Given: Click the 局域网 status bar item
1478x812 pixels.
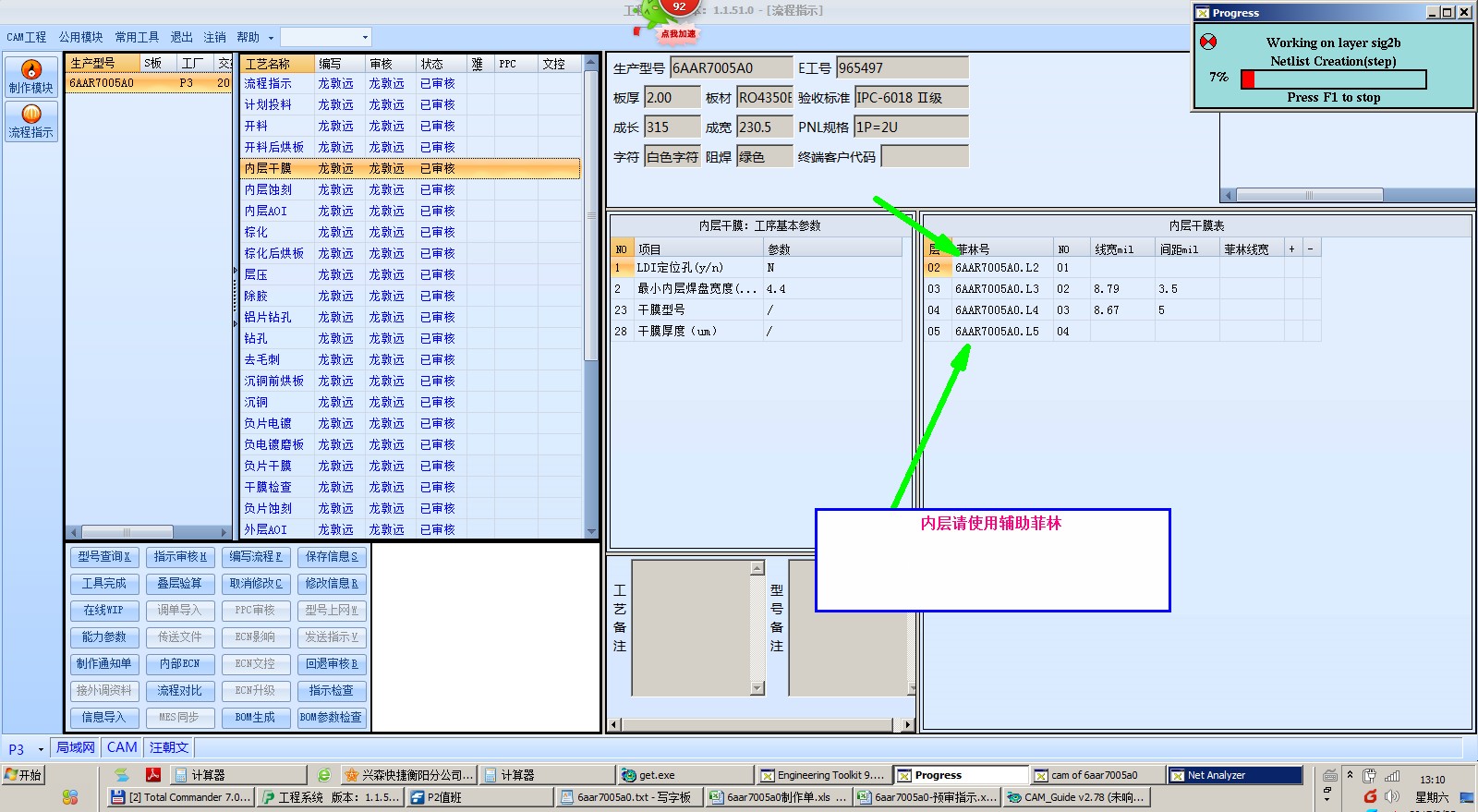Looking at the screenshot, I should pyautogui.click(x=76, y=747).
